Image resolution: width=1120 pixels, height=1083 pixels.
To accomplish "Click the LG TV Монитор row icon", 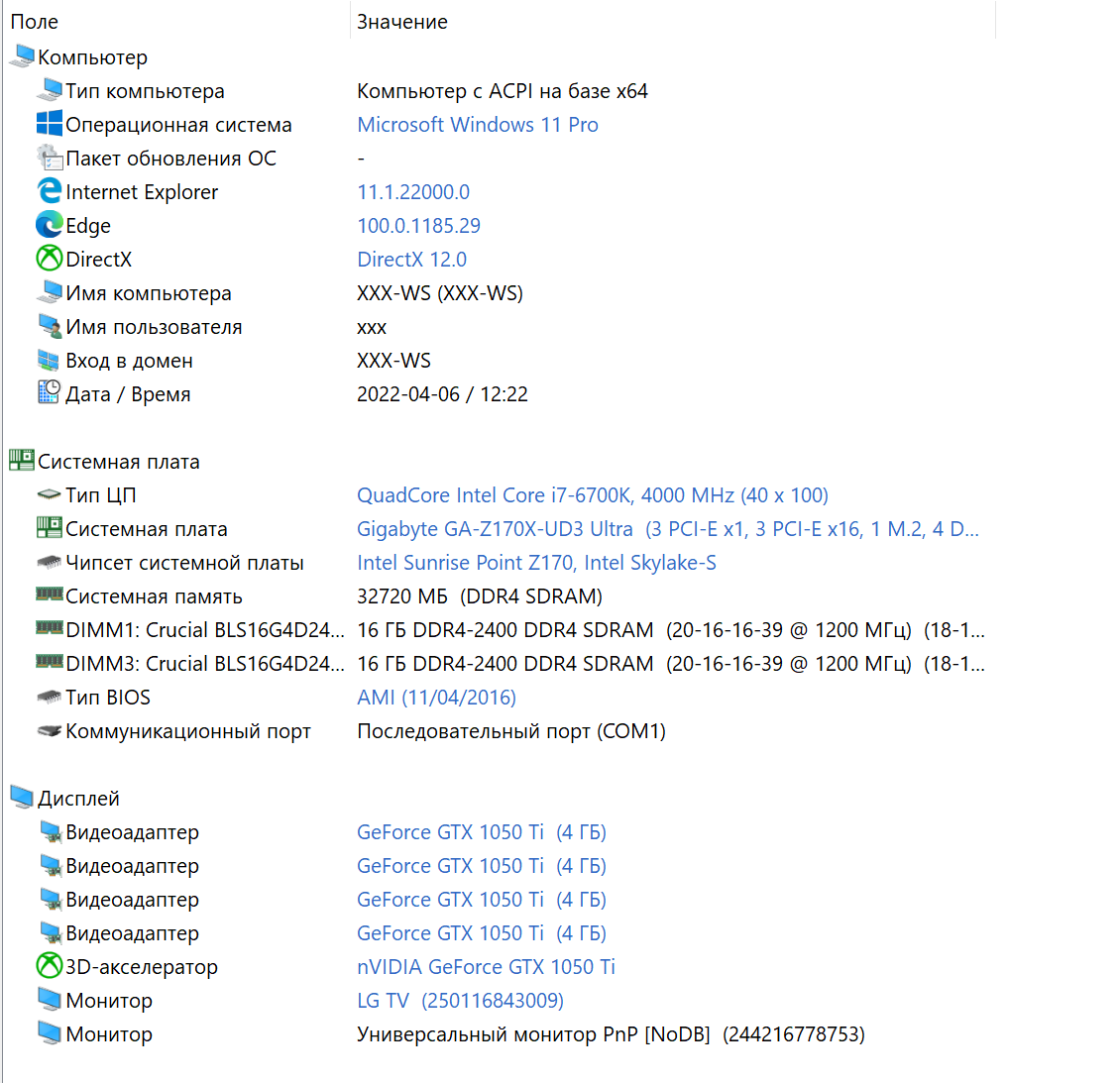I will pos(50,1000).
